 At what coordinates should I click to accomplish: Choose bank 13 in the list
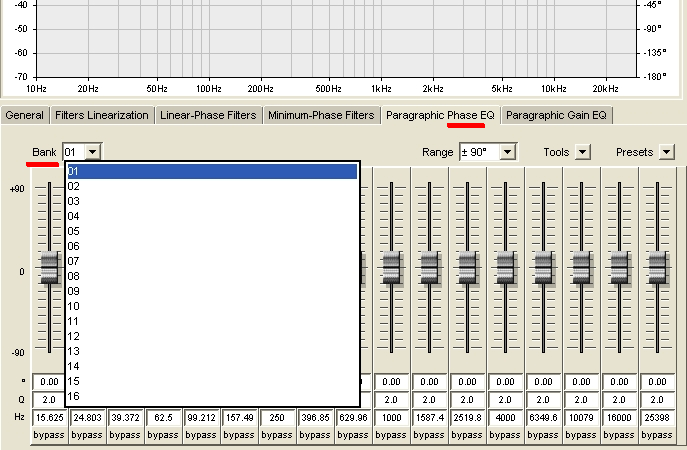(x=212, y=351)
